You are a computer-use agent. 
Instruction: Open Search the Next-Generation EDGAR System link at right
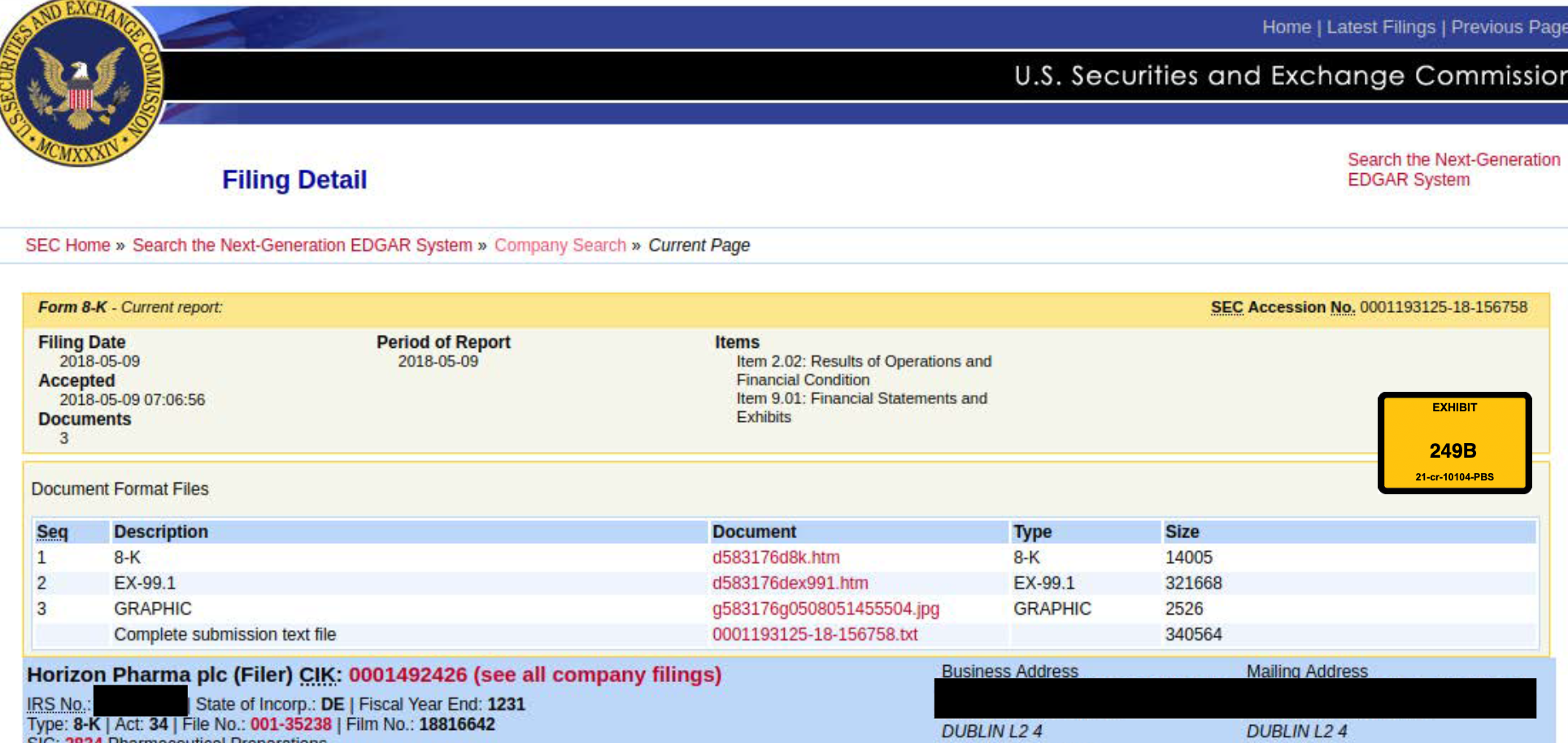1453,170
